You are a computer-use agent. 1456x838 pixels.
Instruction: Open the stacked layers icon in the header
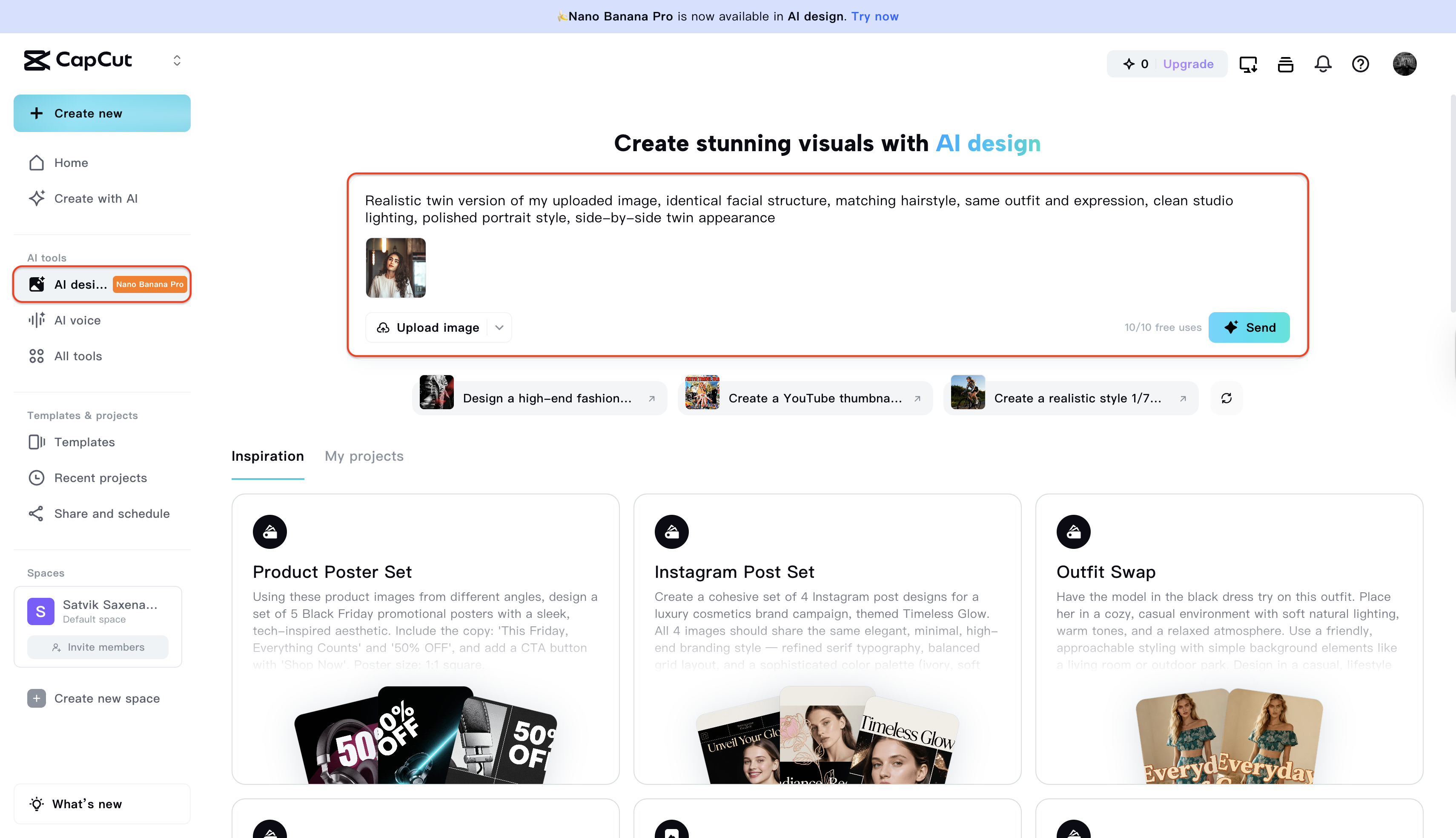pos(1285,64)
